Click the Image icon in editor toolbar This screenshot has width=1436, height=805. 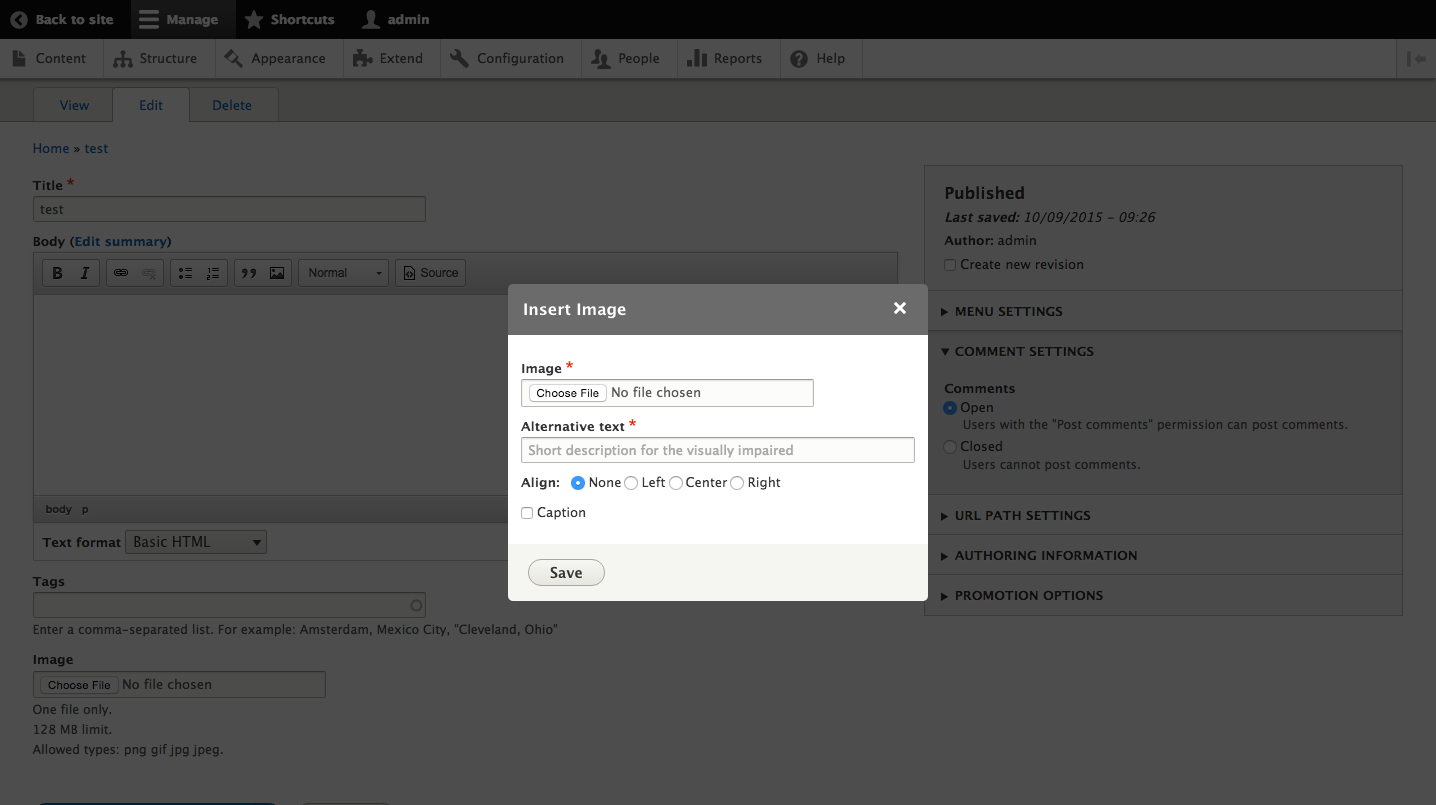point(277,273)
